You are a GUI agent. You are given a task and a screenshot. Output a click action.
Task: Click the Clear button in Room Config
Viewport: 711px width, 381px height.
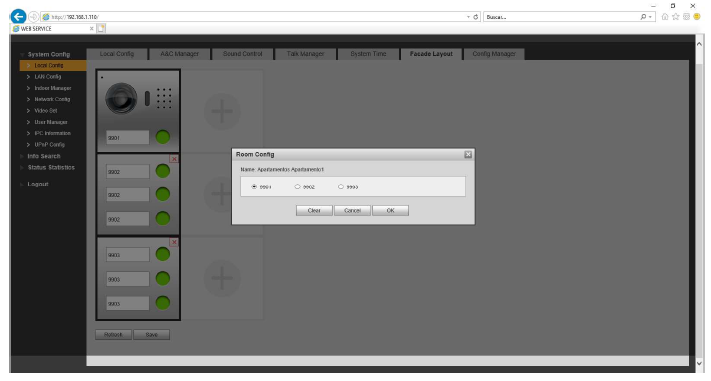pos(314,210)
